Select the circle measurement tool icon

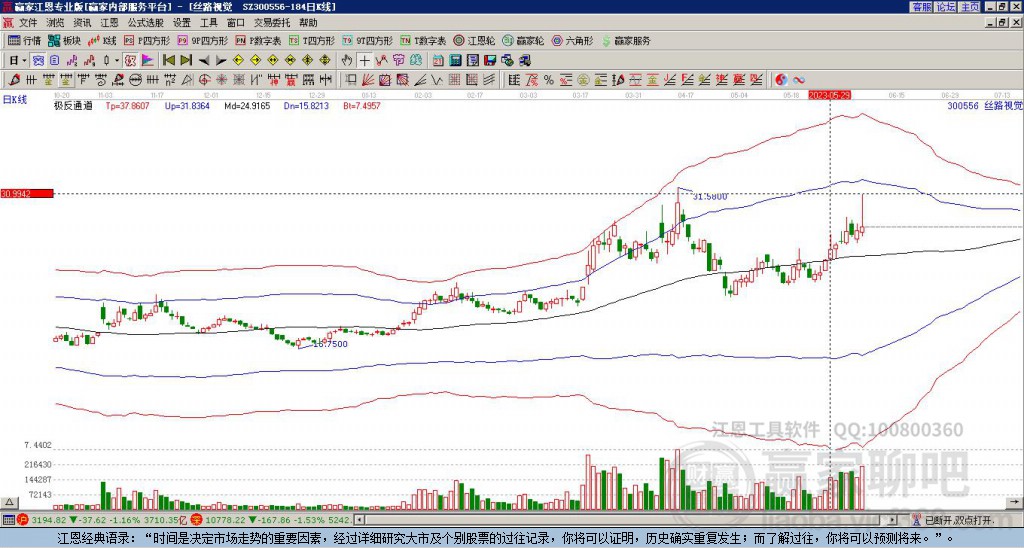pyautogui.click(x=135, y=80)
